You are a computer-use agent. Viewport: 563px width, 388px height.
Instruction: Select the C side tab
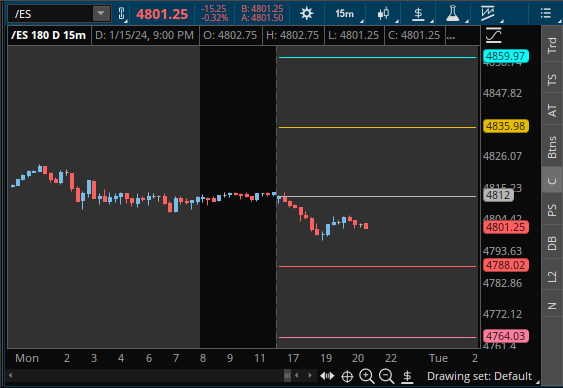552,181
